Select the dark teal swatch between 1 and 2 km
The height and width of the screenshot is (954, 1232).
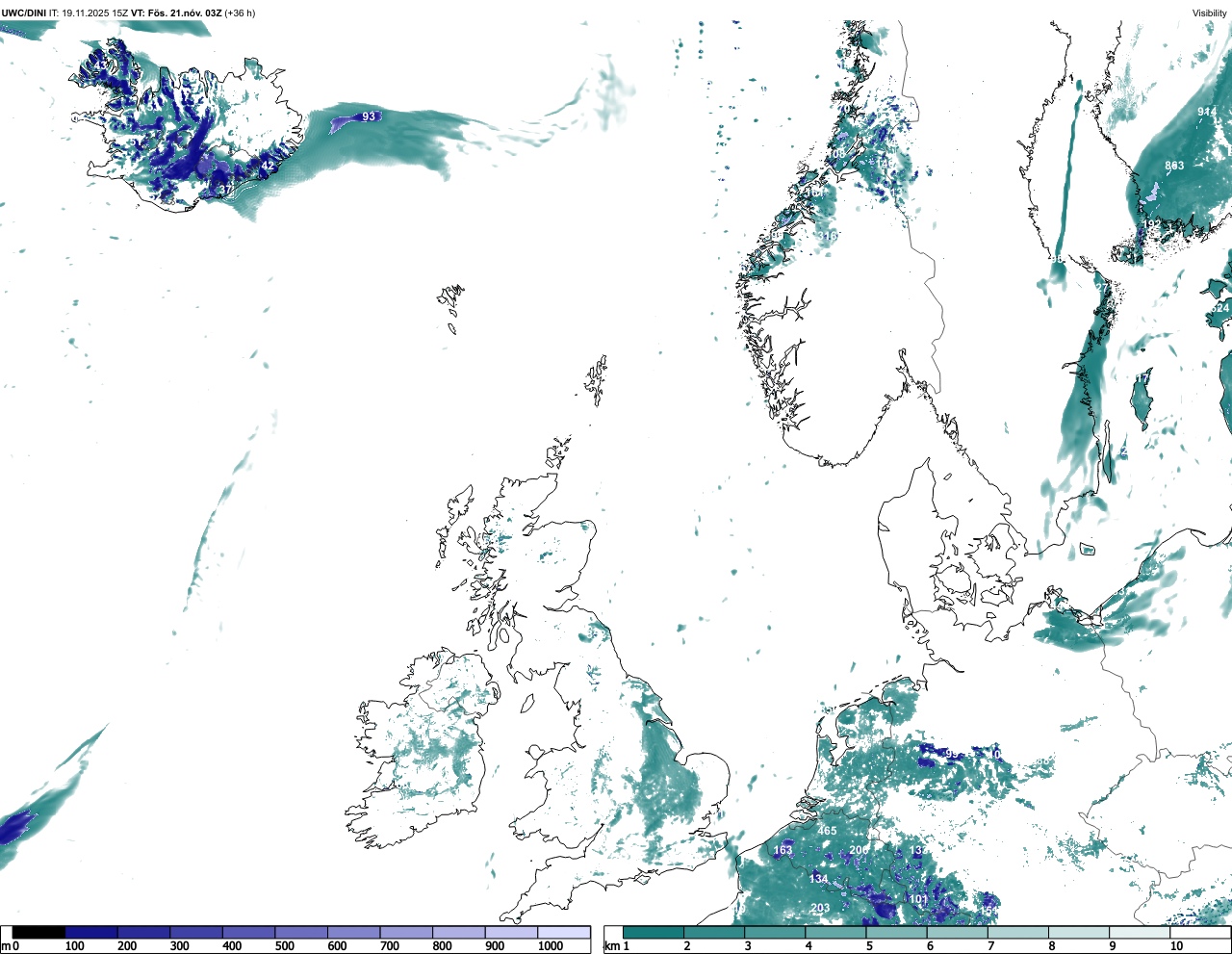(x=654, y=932)
